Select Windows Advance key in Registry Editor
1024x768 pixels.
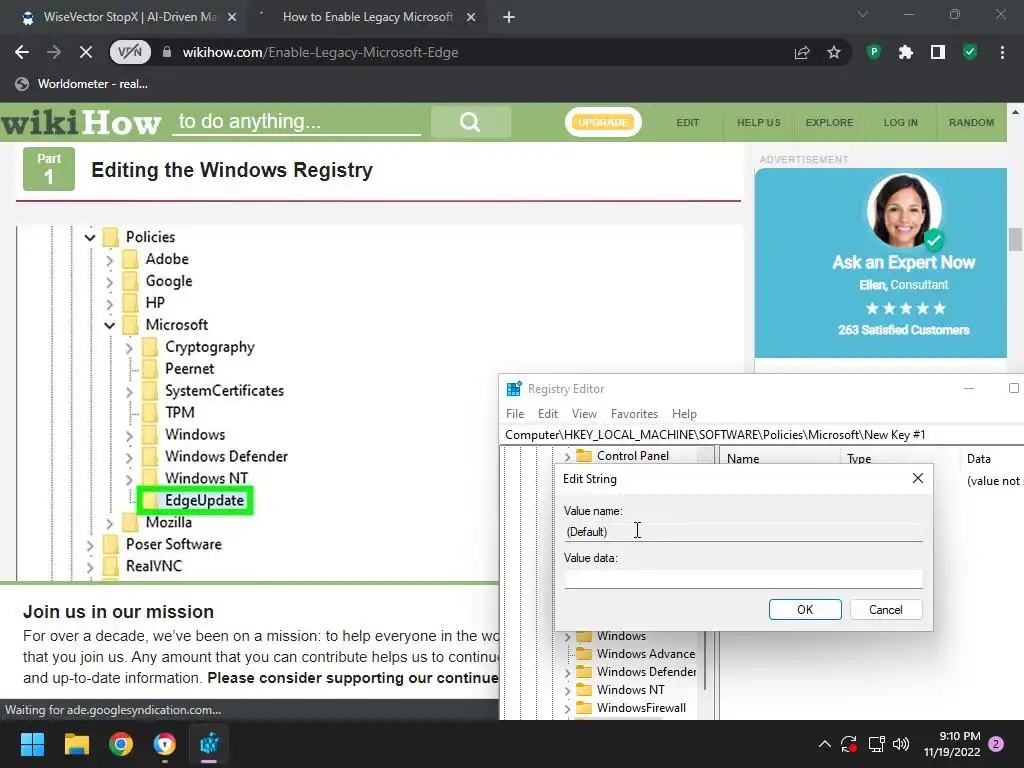[645, 654]
